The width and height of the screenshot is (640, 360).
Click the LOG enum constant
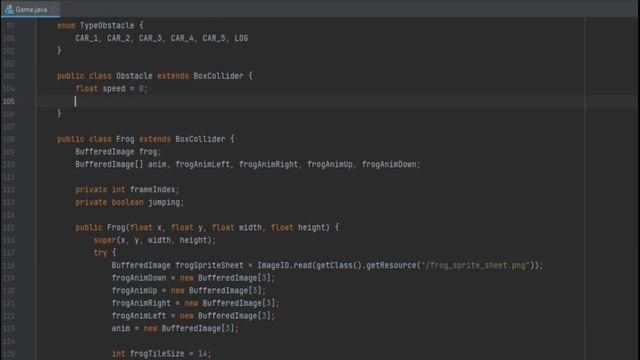tap(241, 38)
